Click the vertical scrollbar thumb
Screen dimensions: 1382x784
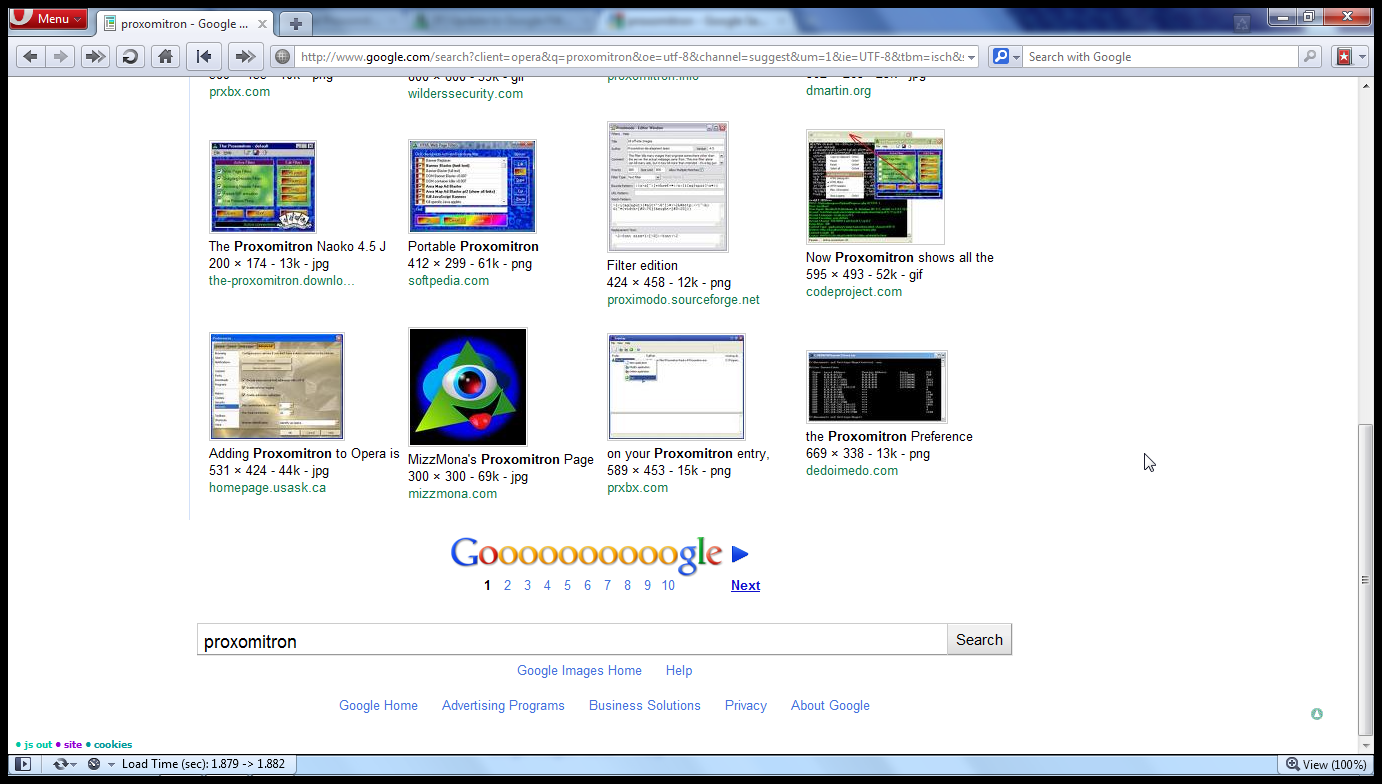point(1366,578)
